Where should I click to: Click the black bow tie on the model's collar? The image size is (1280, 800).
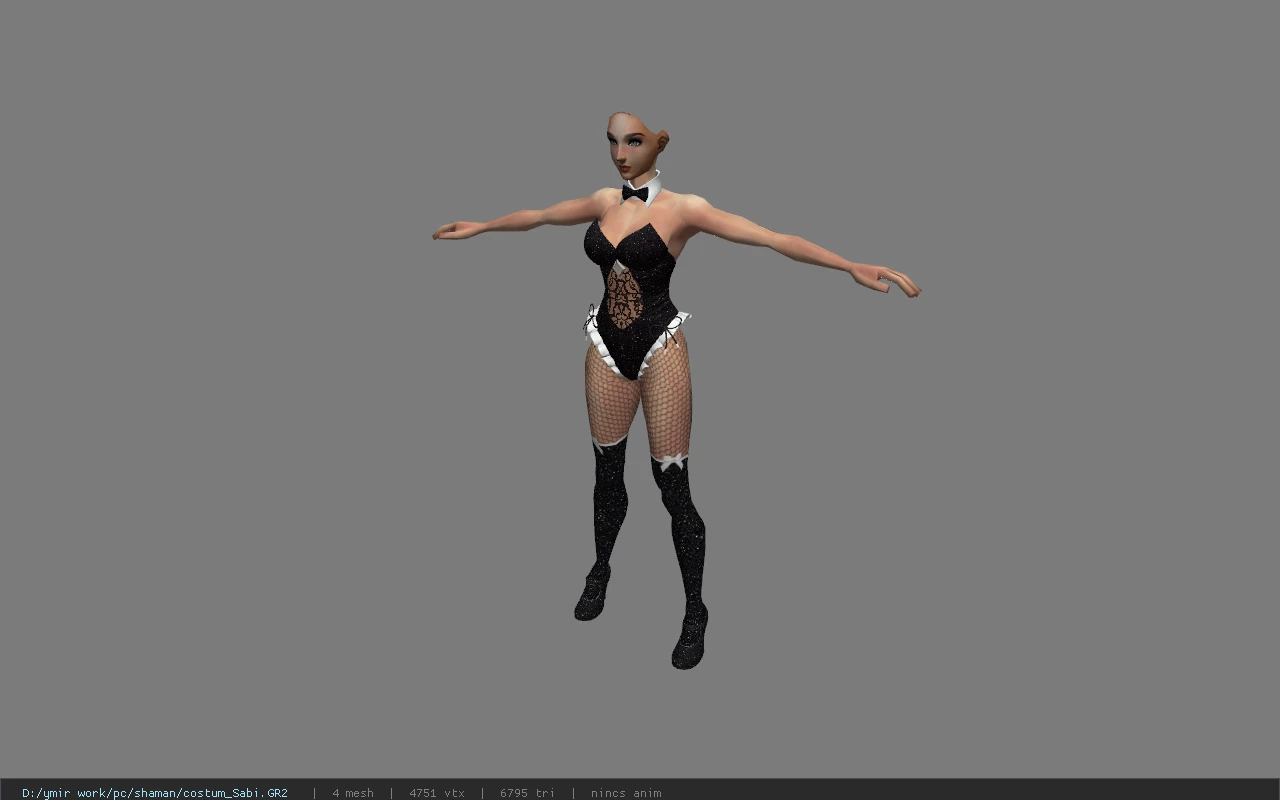point(635,193)
